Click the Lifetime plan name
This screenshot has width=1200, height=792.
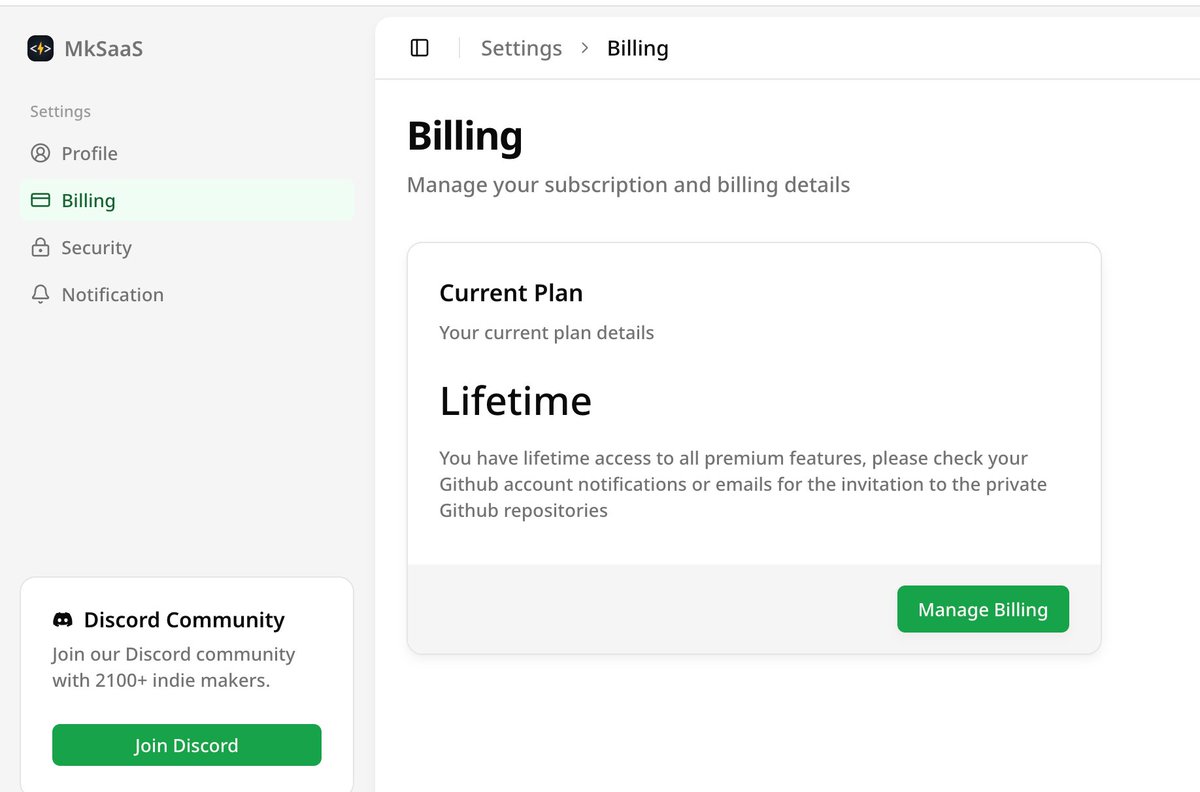(516, 401)
